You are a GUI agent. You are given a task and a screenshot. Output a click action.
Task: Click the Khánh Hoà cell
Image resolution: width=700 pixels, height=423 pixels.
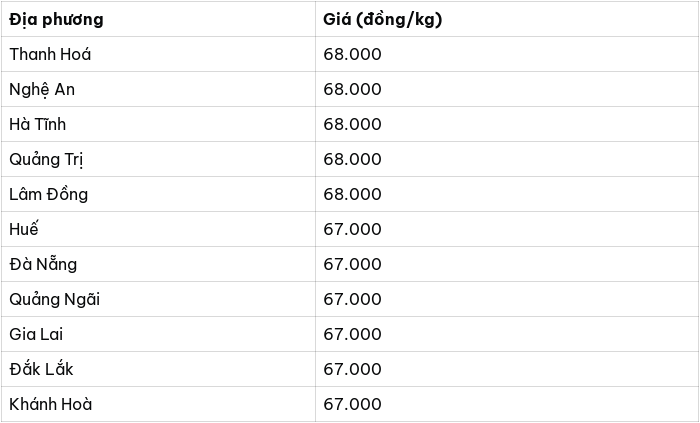pyautogui.click(x=158, y=404)
